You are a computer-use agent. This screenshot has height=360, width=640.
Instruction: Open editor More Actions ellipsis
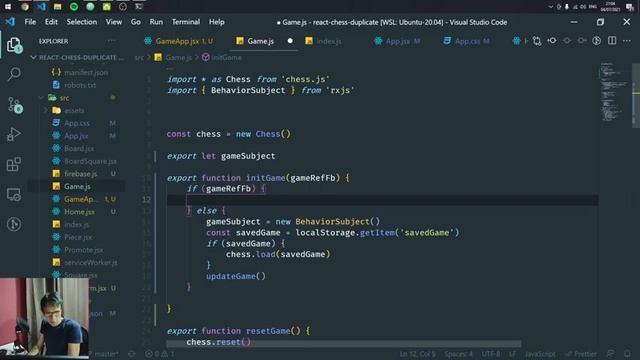tap(627, 41)
